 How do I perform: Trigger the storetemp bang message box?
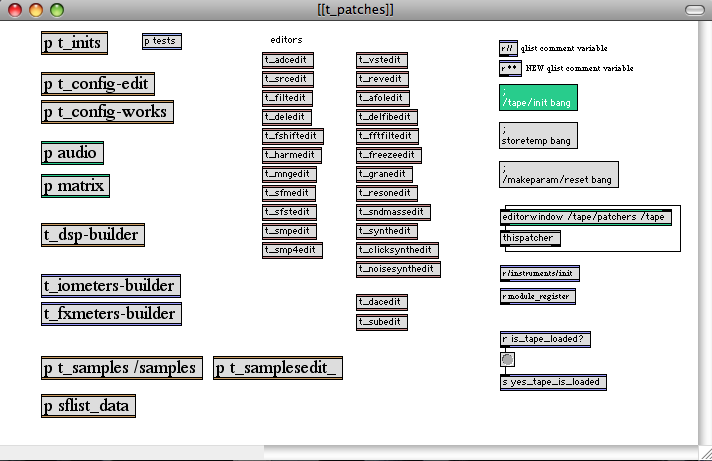(537, 136)
